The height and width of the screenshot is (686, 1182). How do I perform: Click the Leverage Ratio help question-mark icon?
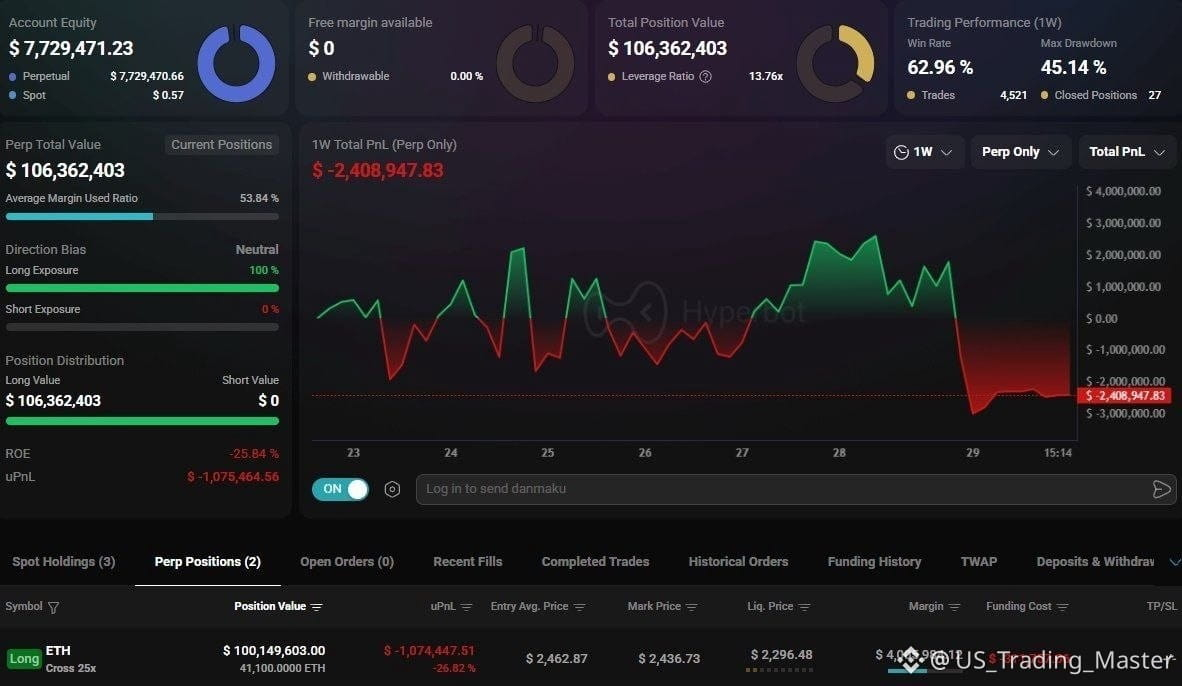[x=706, y=76]
